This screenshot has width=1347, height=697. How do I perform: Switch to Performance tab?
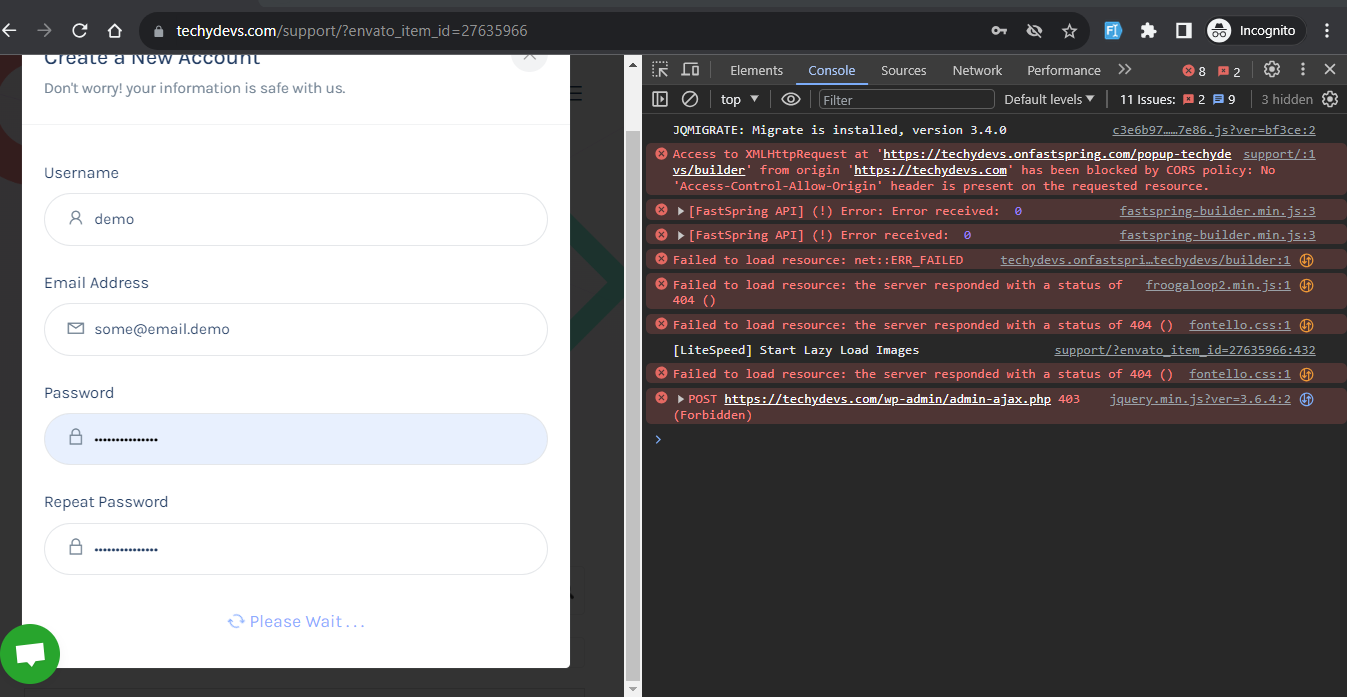click(1064, 70)
